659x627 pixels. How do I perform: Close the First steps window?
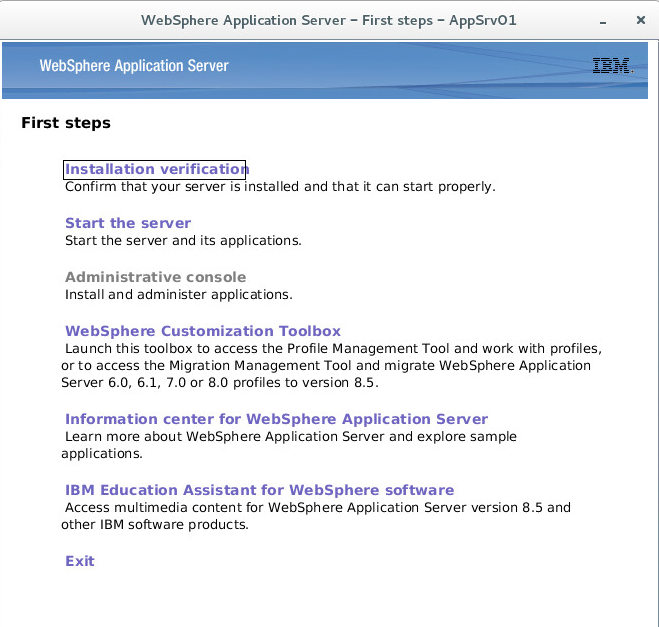tap(641, 20)
